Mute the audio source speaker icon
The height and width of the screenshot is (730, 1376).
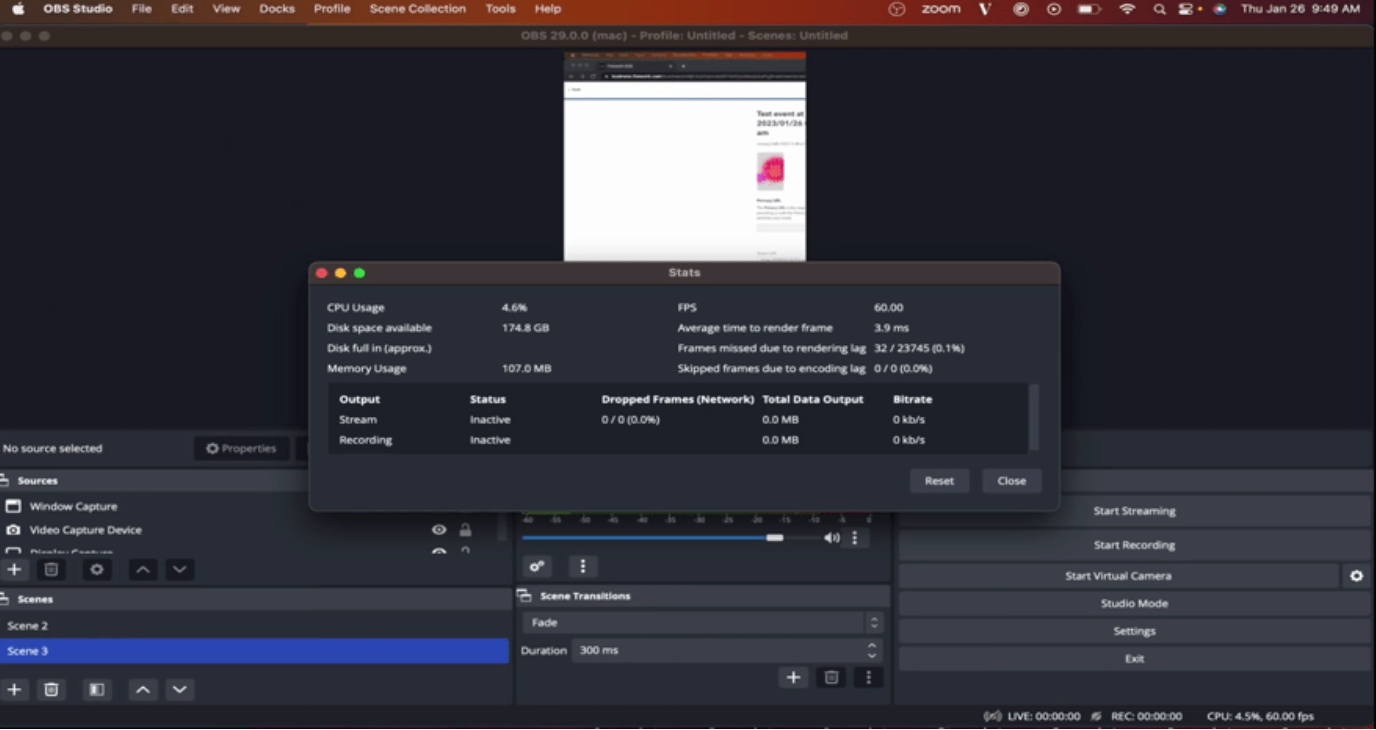click(x=831, y=537)
